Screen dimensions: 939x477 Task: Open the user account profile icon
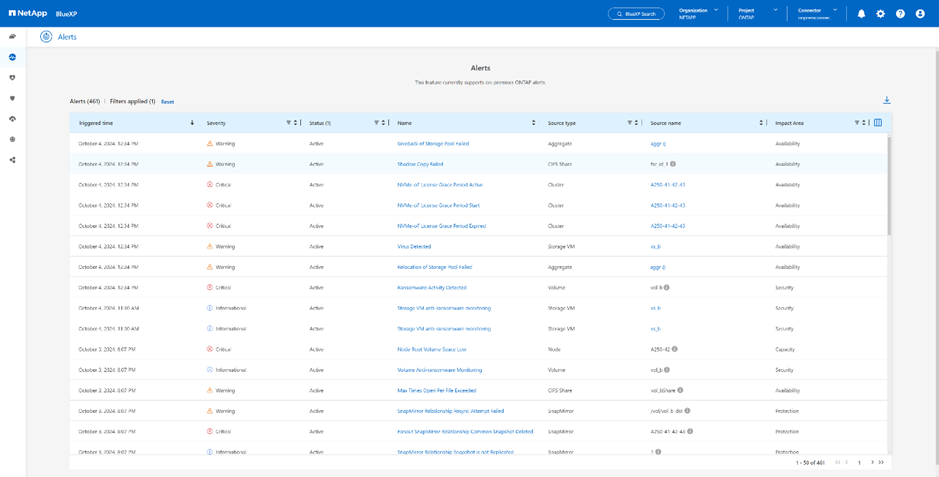(x=920, y=14)
